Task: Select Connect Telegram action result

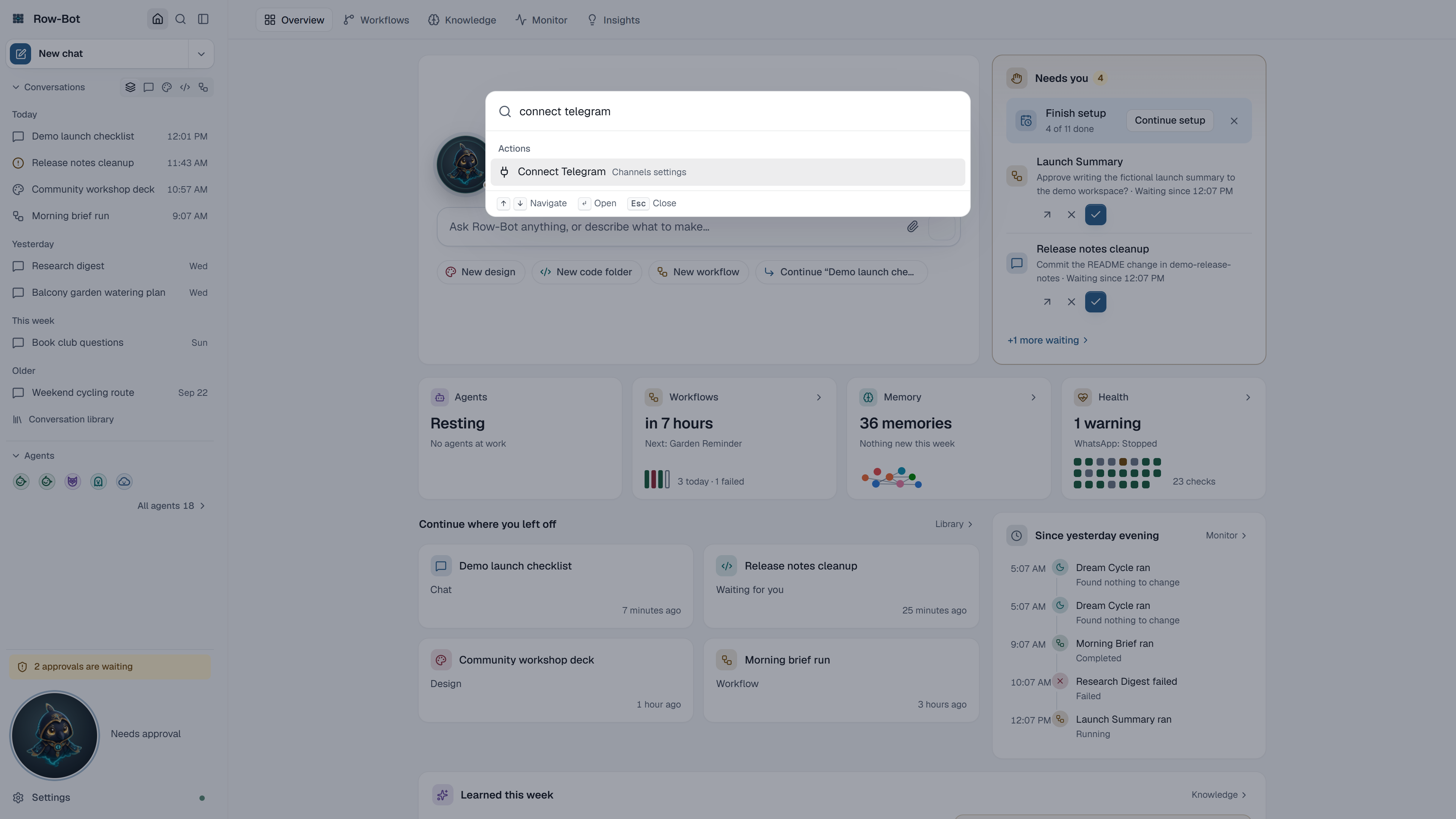Action: 728,172
